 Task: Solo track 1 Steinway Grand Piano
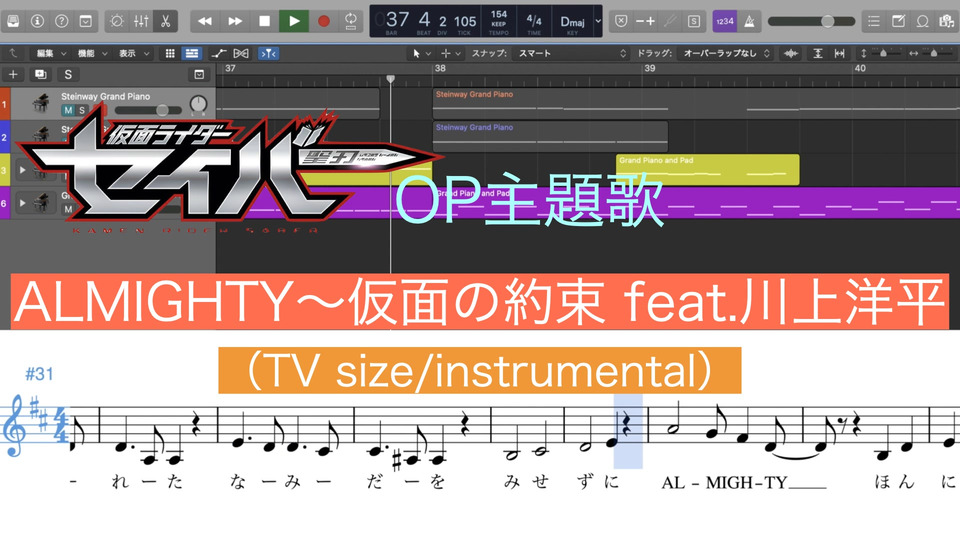[x=81, y=110]
